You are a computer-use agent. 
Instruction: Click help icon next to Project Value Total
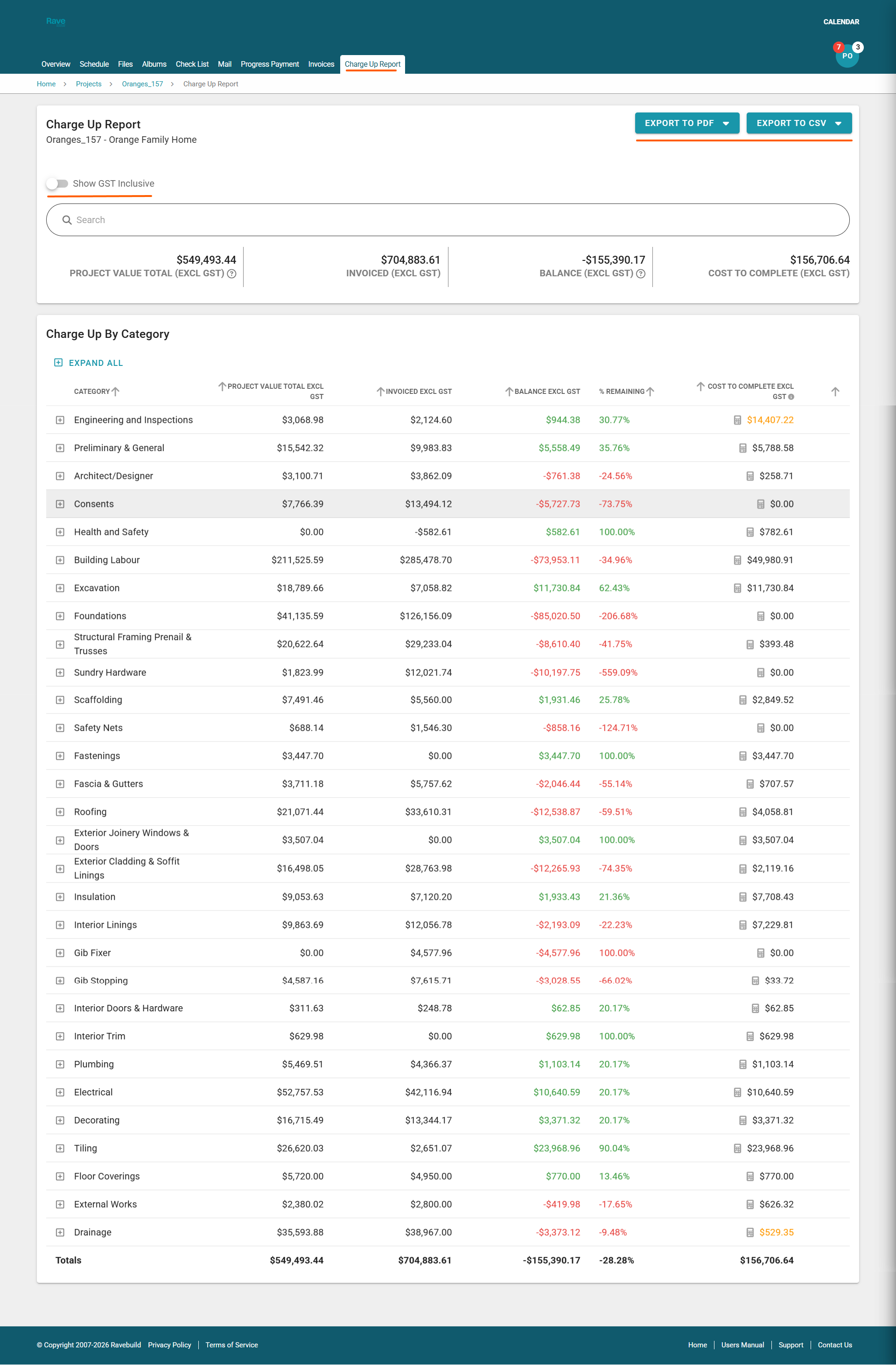[x=231, y=273]
